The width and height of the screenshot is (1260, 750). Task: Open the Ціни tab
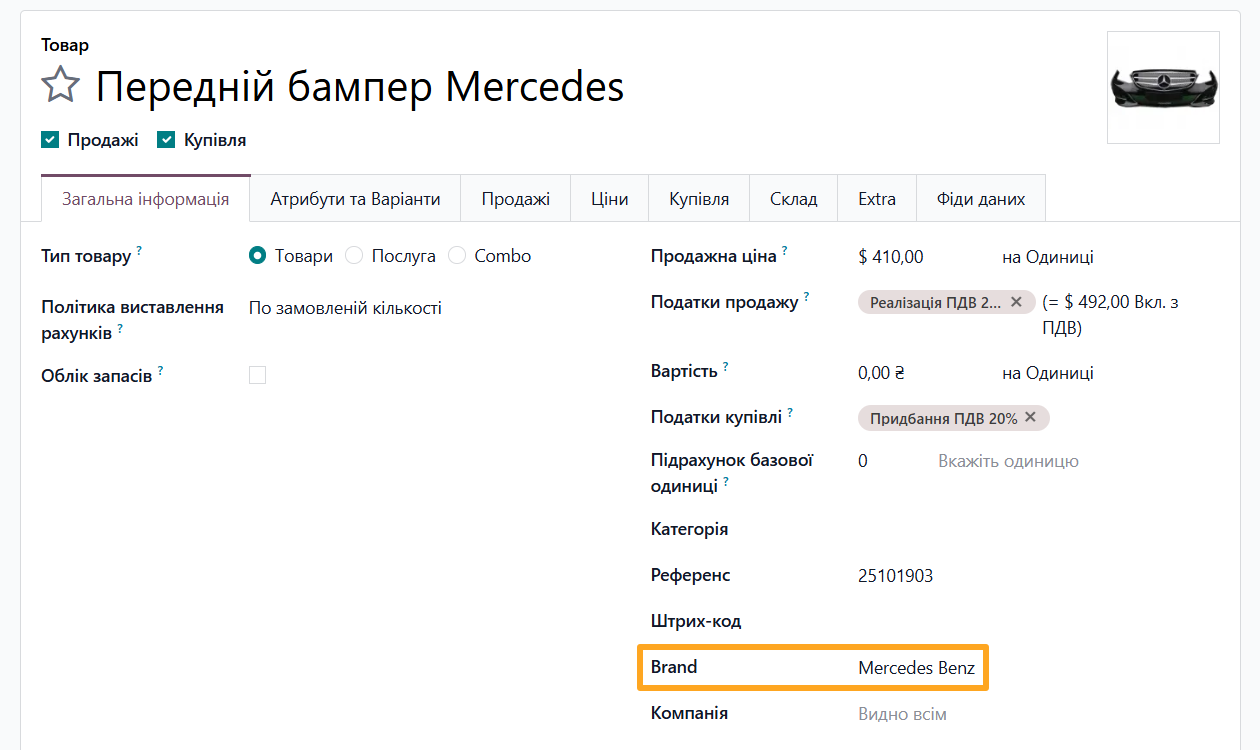click(x=609, y=199)
